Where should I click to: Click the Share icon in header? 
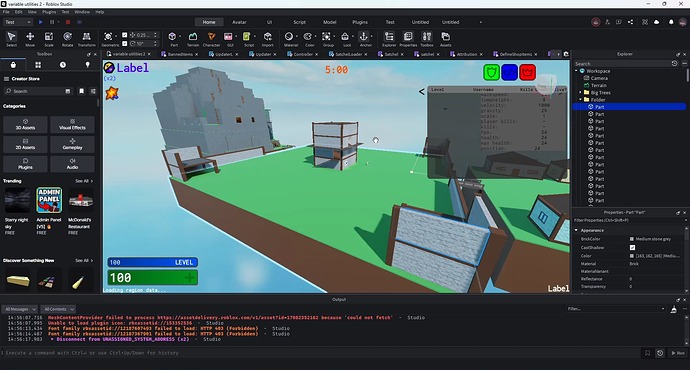click(631, 22)
